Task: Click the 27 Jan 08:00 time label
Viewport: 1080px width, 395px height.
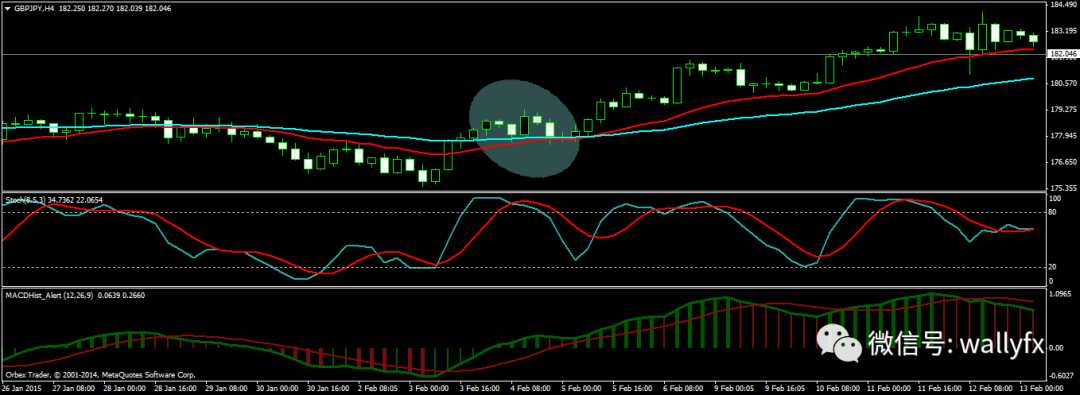Action: point(74,389)
